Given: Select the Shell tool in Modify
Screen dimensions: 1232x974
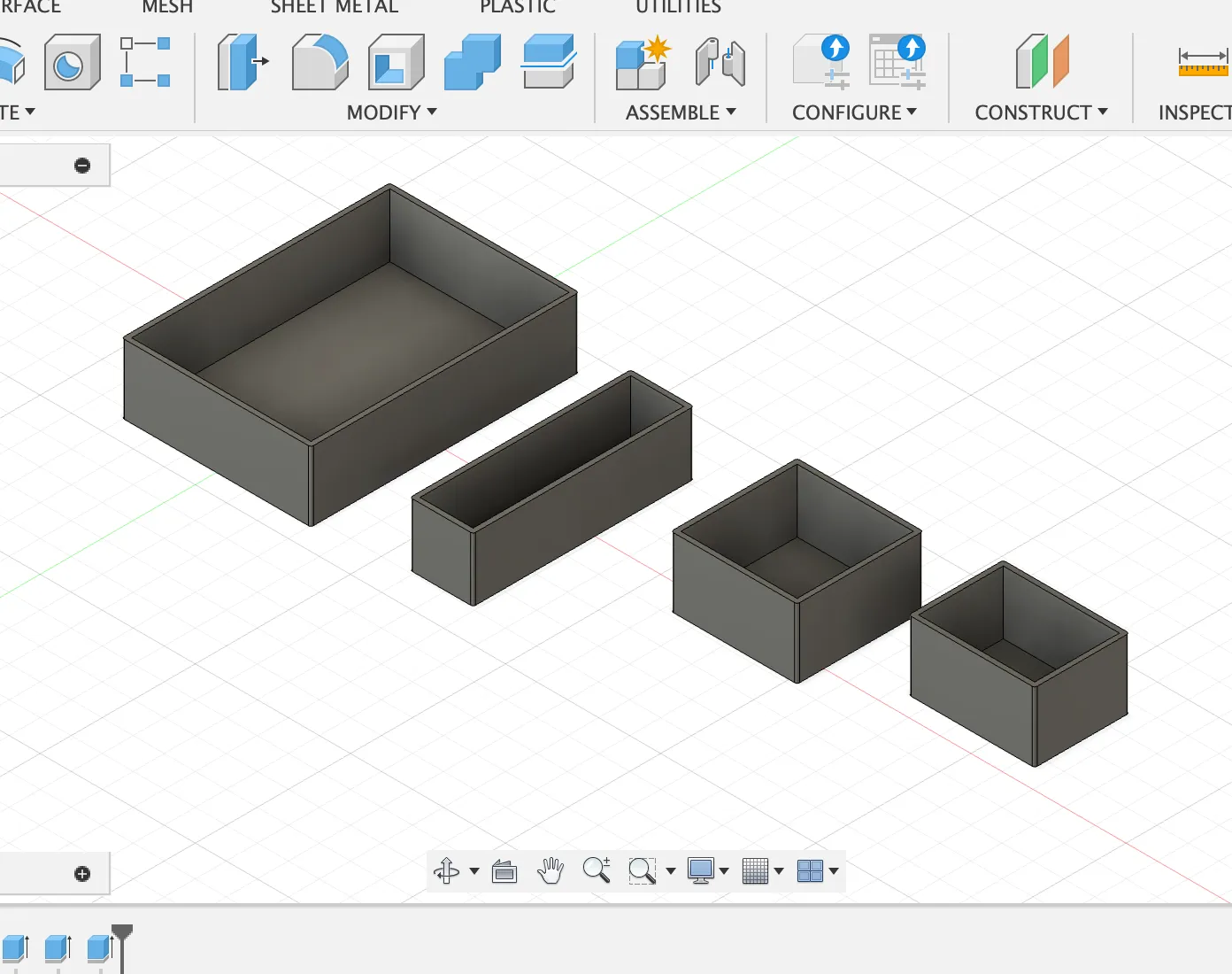Looking at the screenshot, I should [x=396, y=62].
